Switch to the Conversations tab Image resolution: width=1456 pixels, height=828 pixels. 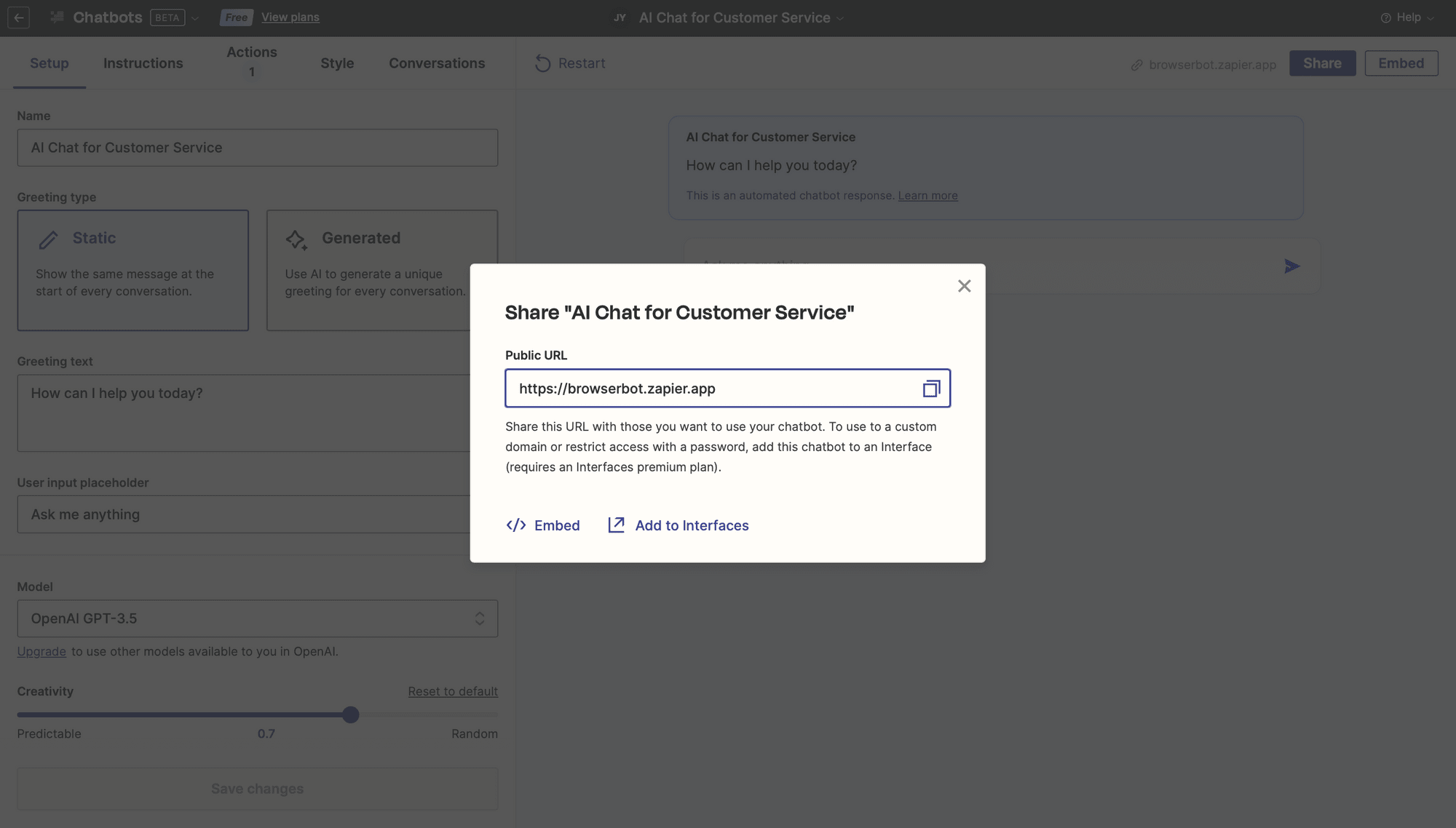(436, 63)
